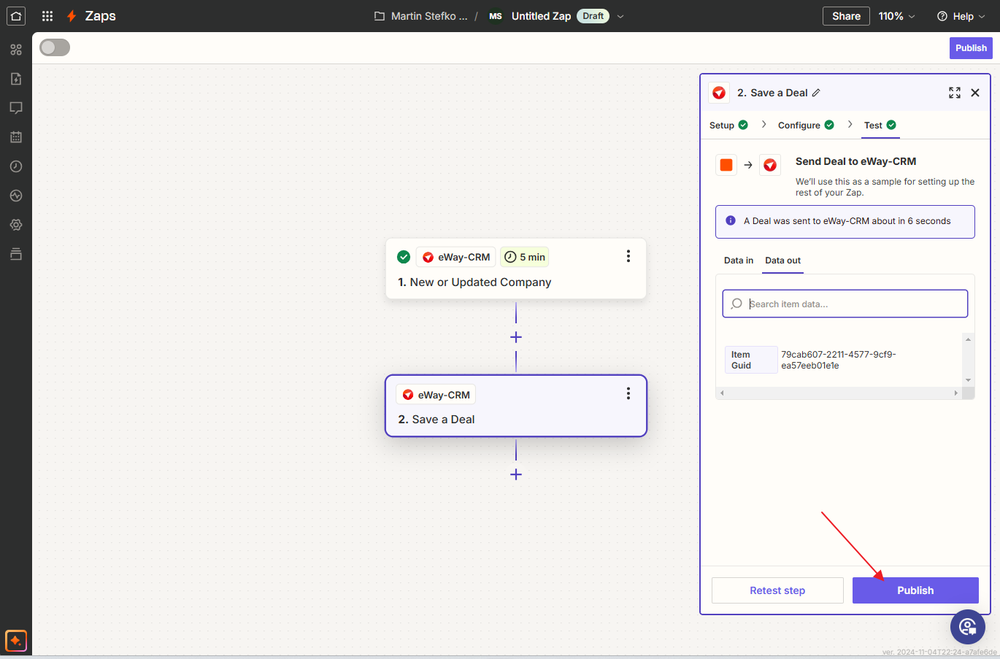Click the eWay-CRM badge on step 1
This screenshot has height=659, width=1000.
point(456,257)
